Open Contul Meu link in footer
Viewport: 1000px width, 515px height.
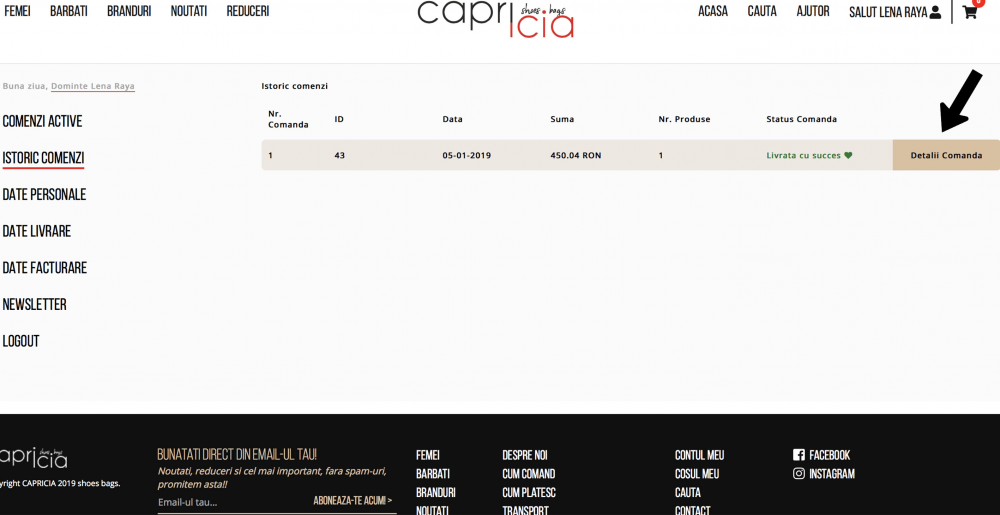point(699,455)
